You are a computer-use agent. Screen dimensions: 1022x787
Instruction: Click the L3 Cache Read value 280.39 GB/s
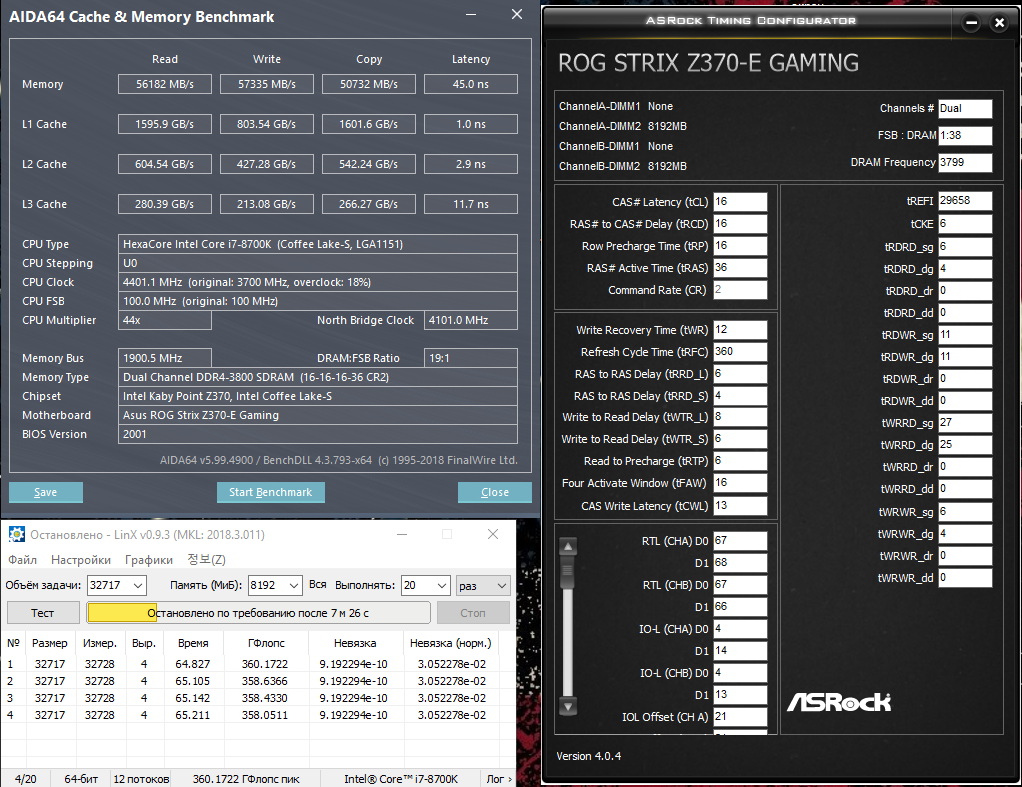tap(165, 204)
